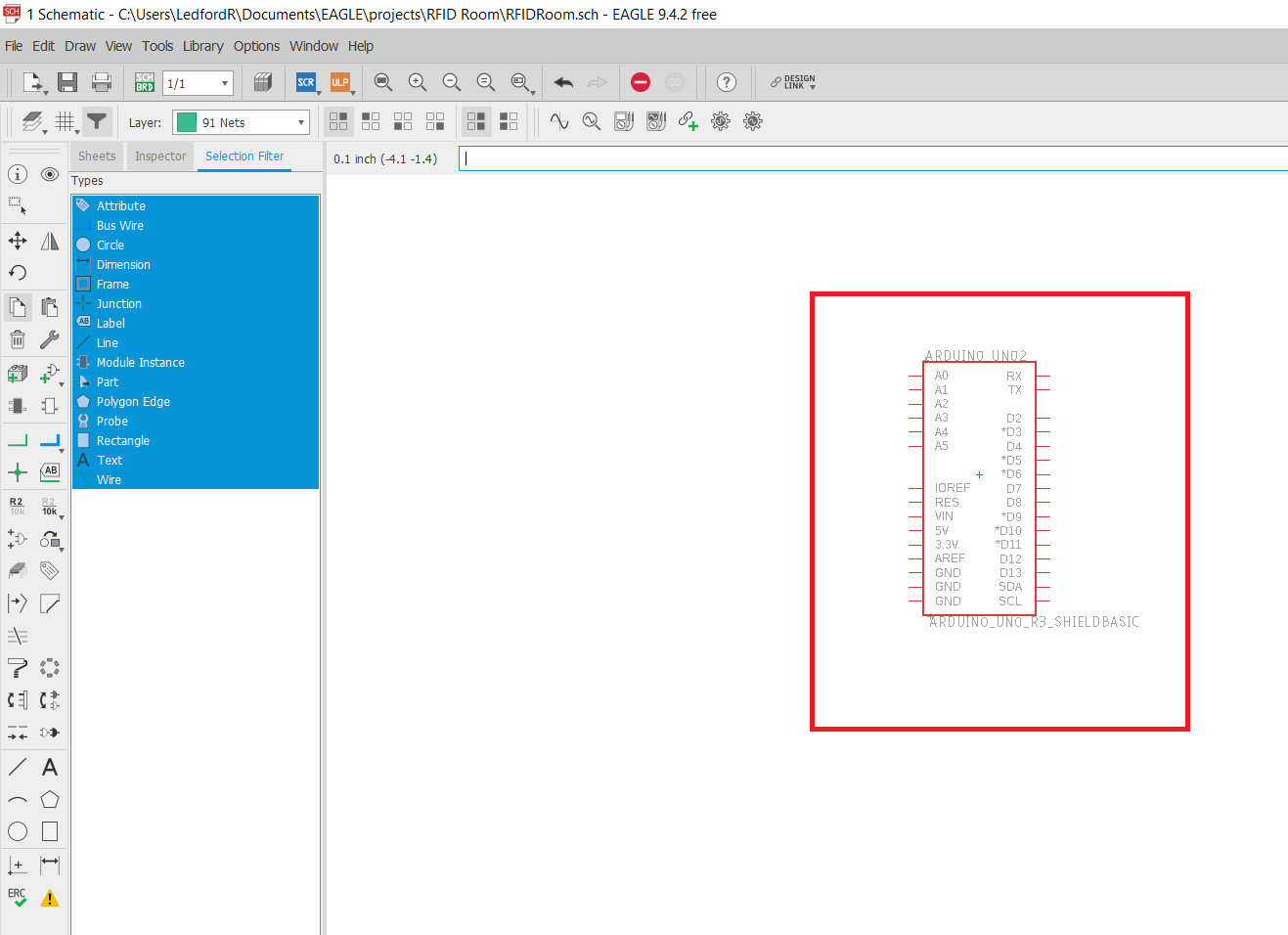Viewport: 1288px width, 935px height.
Task: Select the Delete tool
Action: [17, 338]
